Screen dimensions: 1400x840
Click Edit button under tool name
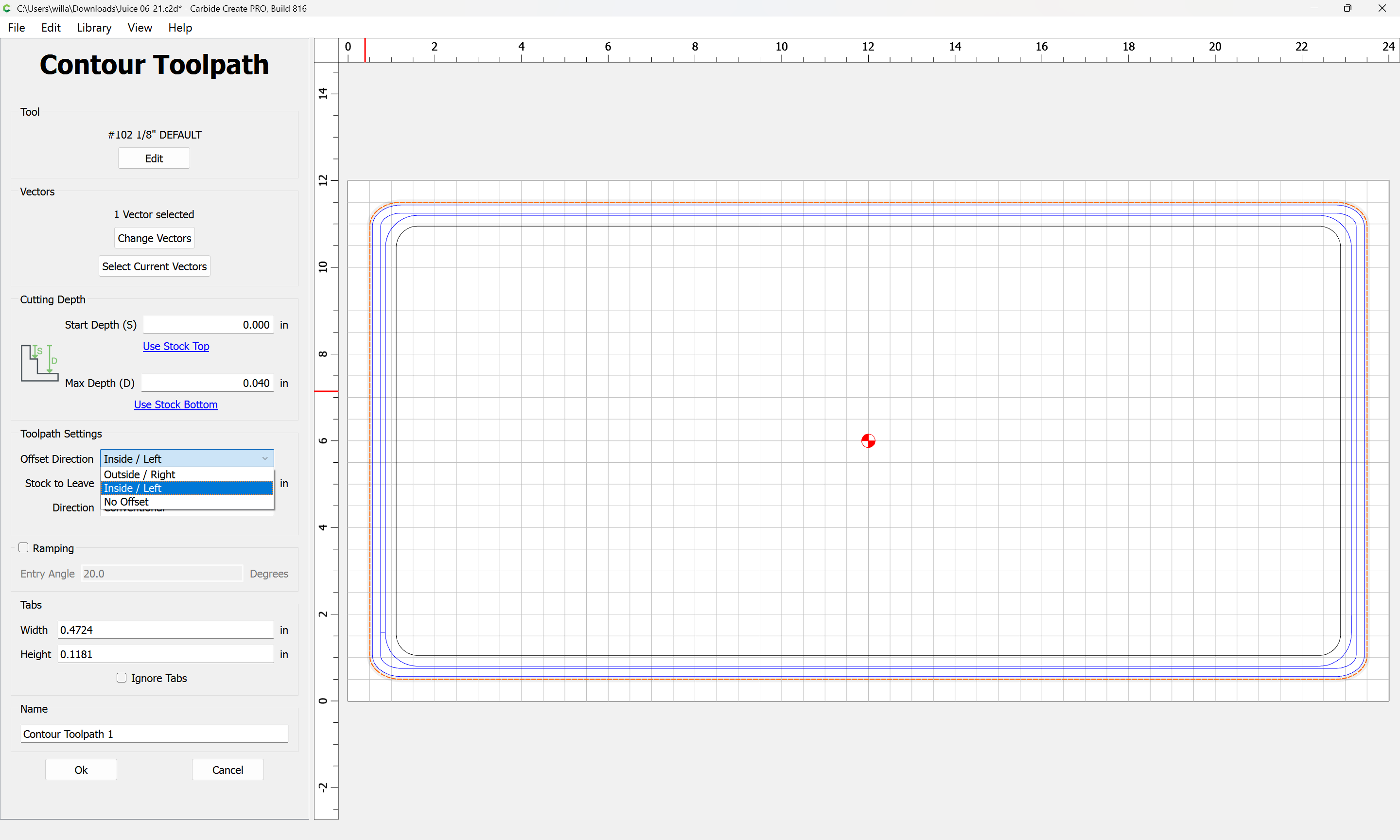(x=154, y=158)
